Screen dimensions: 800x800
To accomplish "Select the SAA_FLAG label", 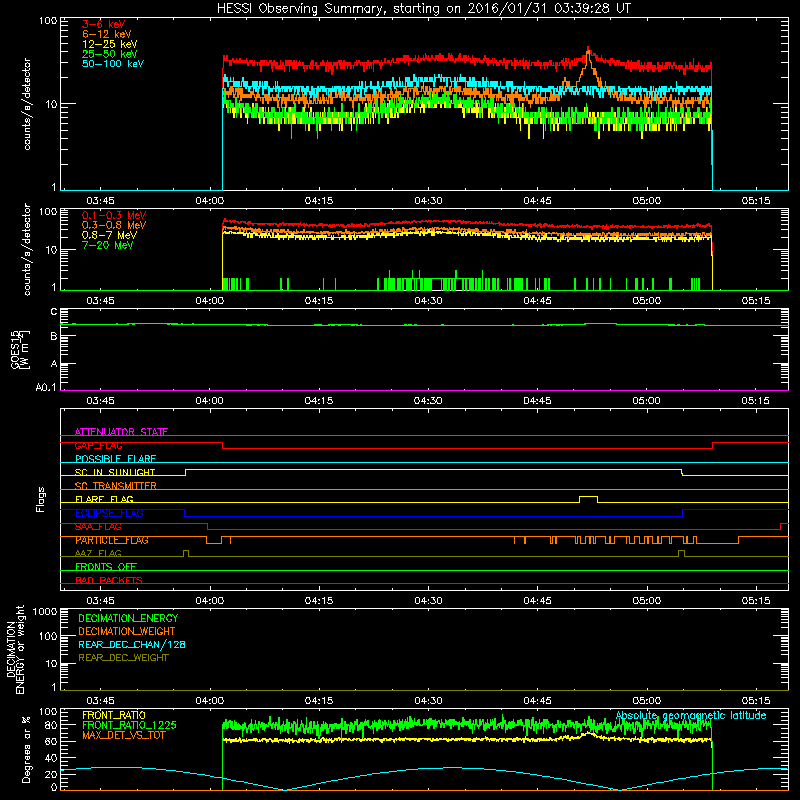I will point(98,527).
